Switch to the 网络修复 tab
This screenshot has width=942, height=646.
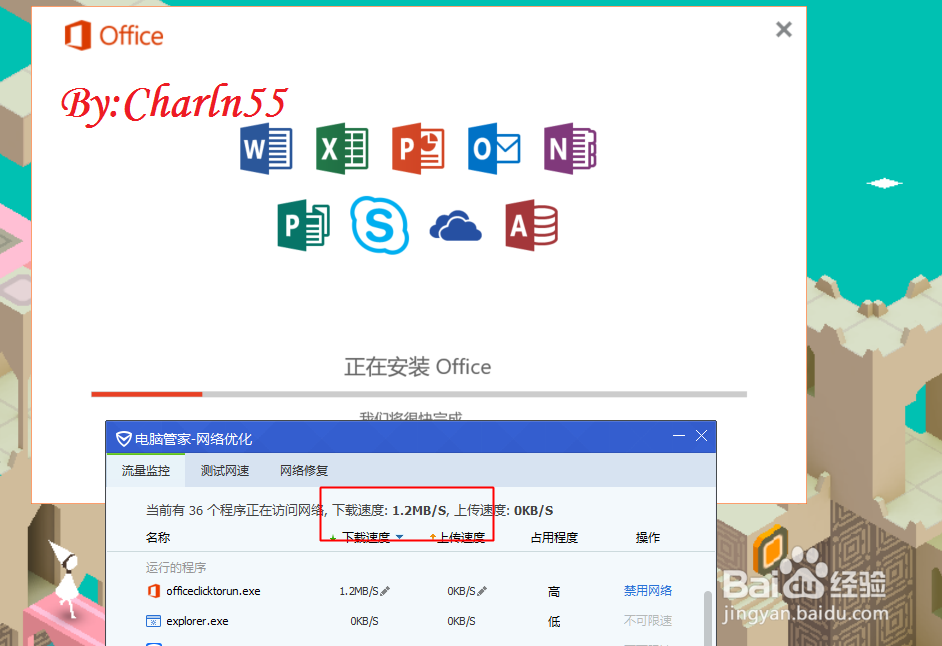click(x=303, y=469)
